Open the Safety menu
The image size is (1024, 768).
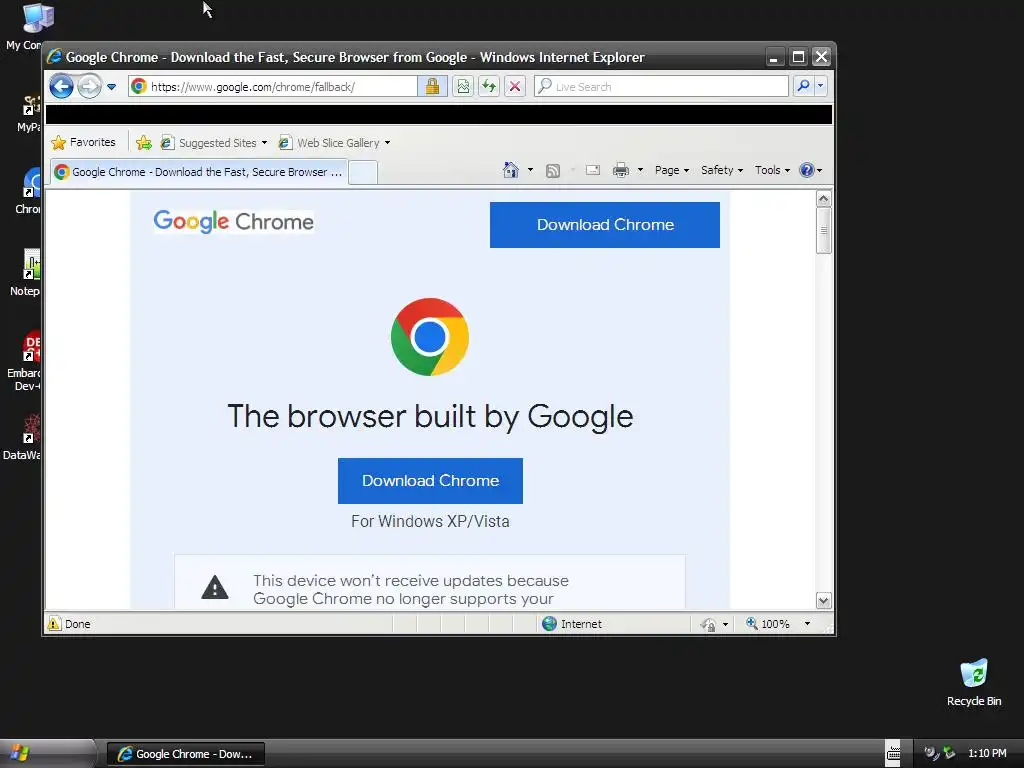coord(722,170)
